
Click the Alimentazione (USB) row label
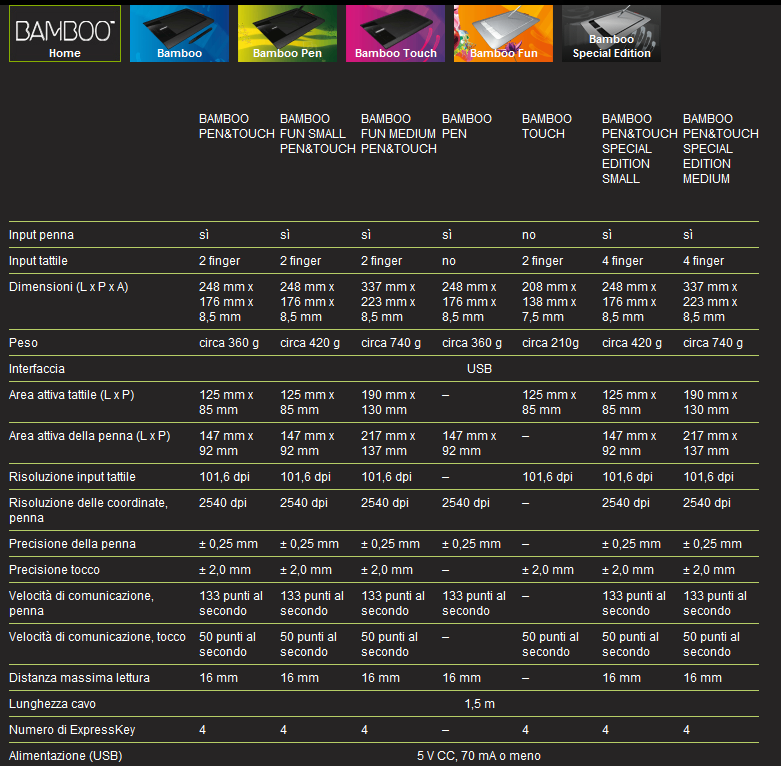pyautogui.click(x=62, y=756)
